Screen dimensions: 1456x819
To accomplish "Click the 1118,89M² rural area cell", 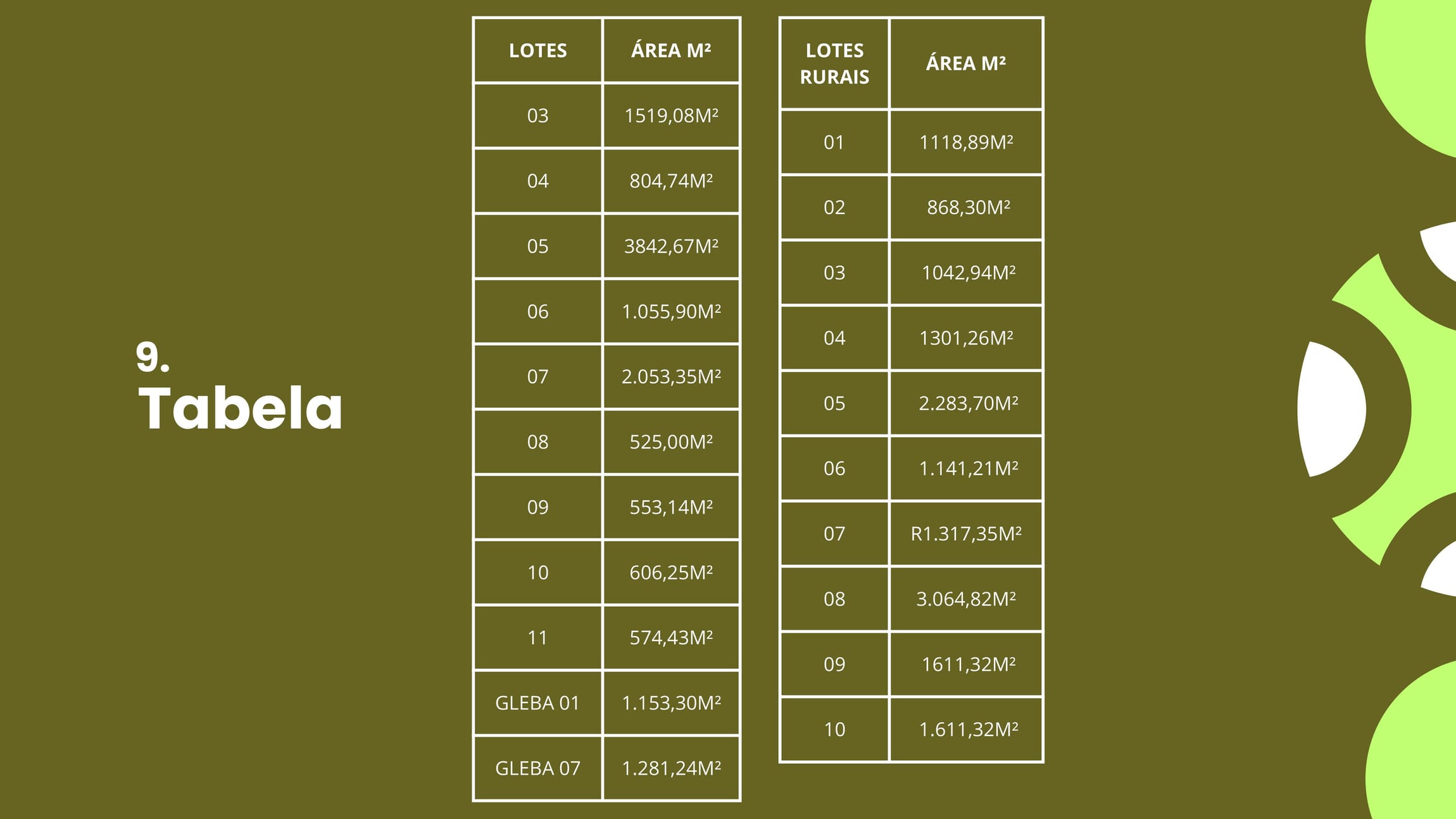I will [x=966, y=143].
